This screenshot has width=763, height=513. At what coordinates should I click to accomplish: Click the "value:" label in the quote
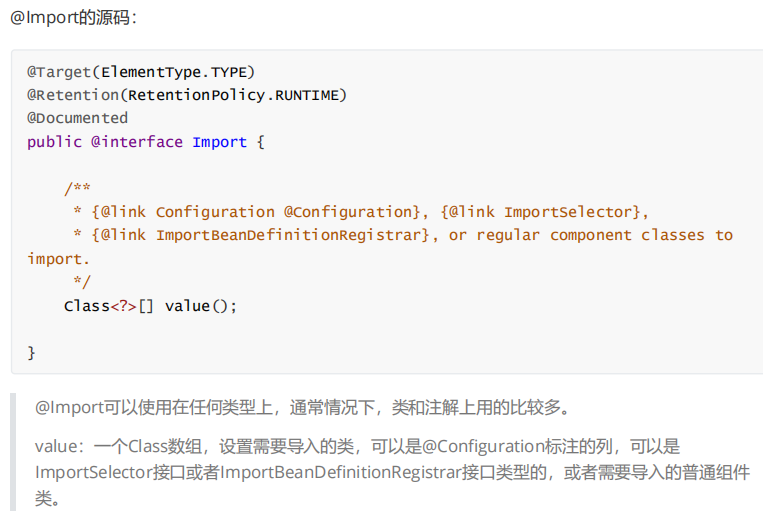pyautogui.click(x=56, y=446)
